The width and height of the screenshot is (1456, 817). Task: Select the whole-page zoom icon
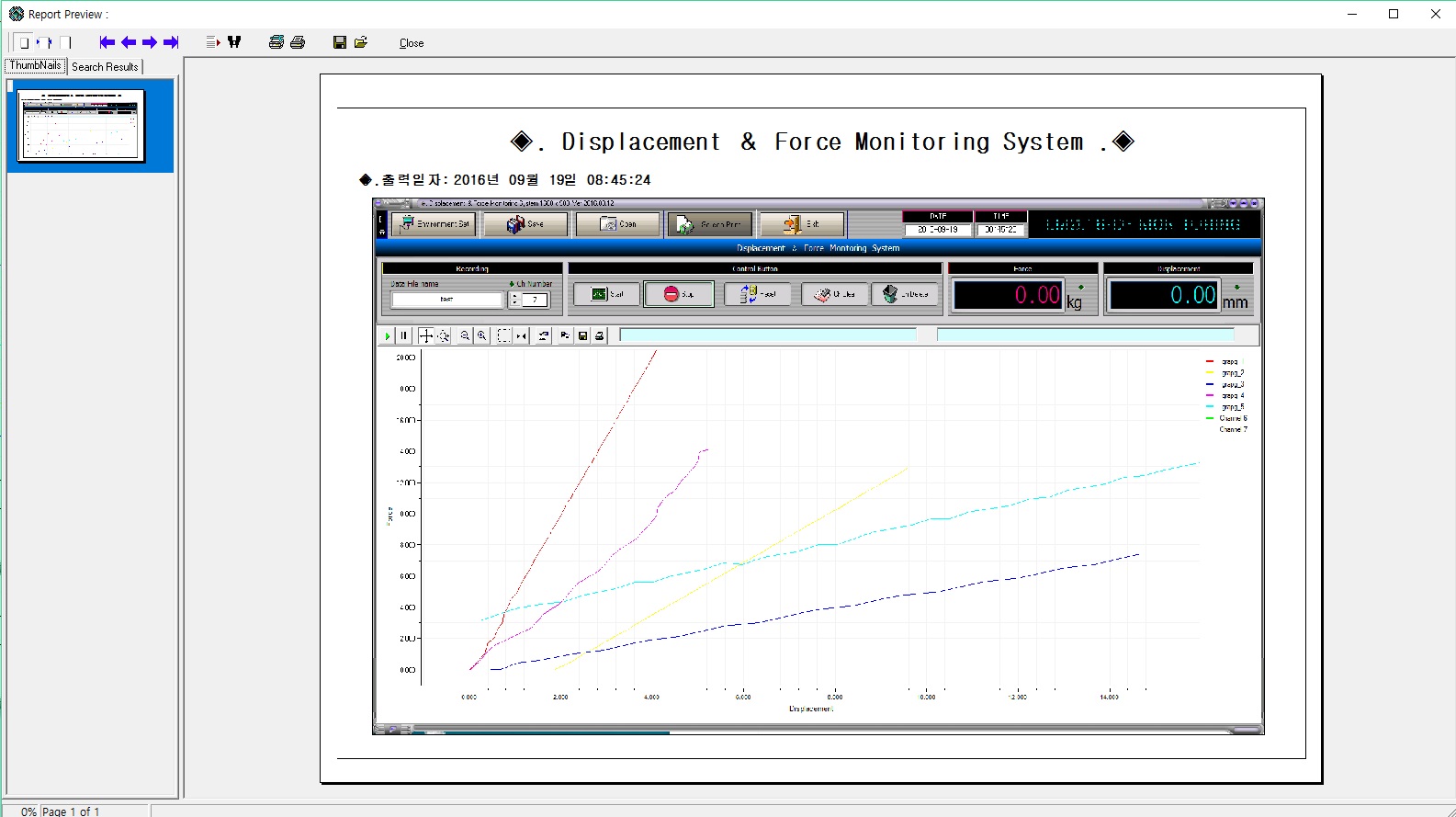[x=23, y=42]
